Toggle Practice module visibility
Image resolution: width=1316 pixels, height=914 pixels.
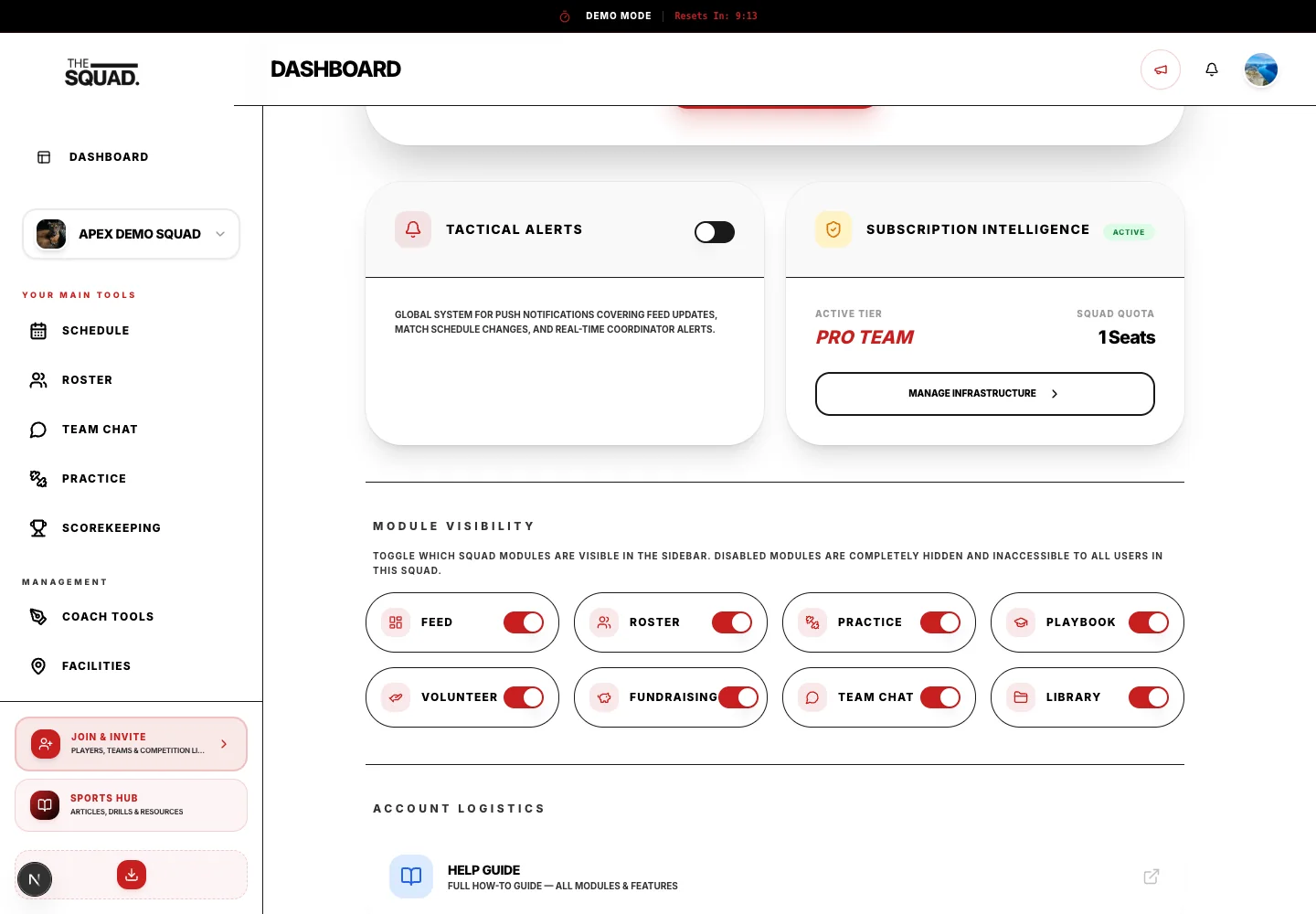(x=940, y=622)
